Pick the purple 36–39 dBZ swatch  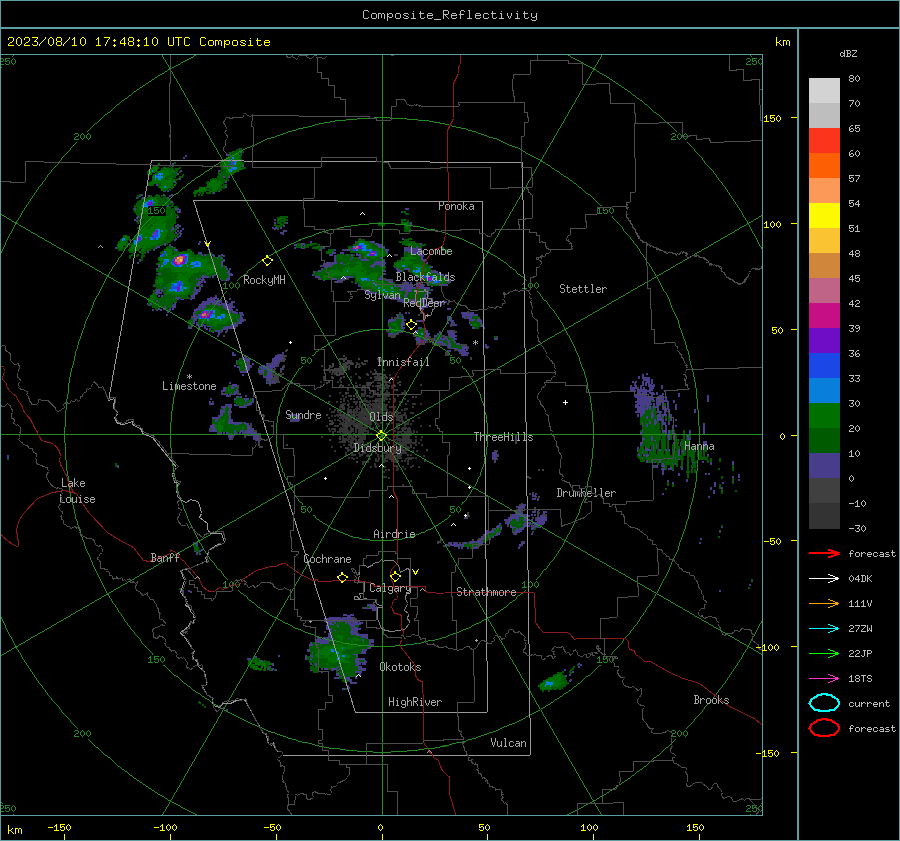point(824,341)
